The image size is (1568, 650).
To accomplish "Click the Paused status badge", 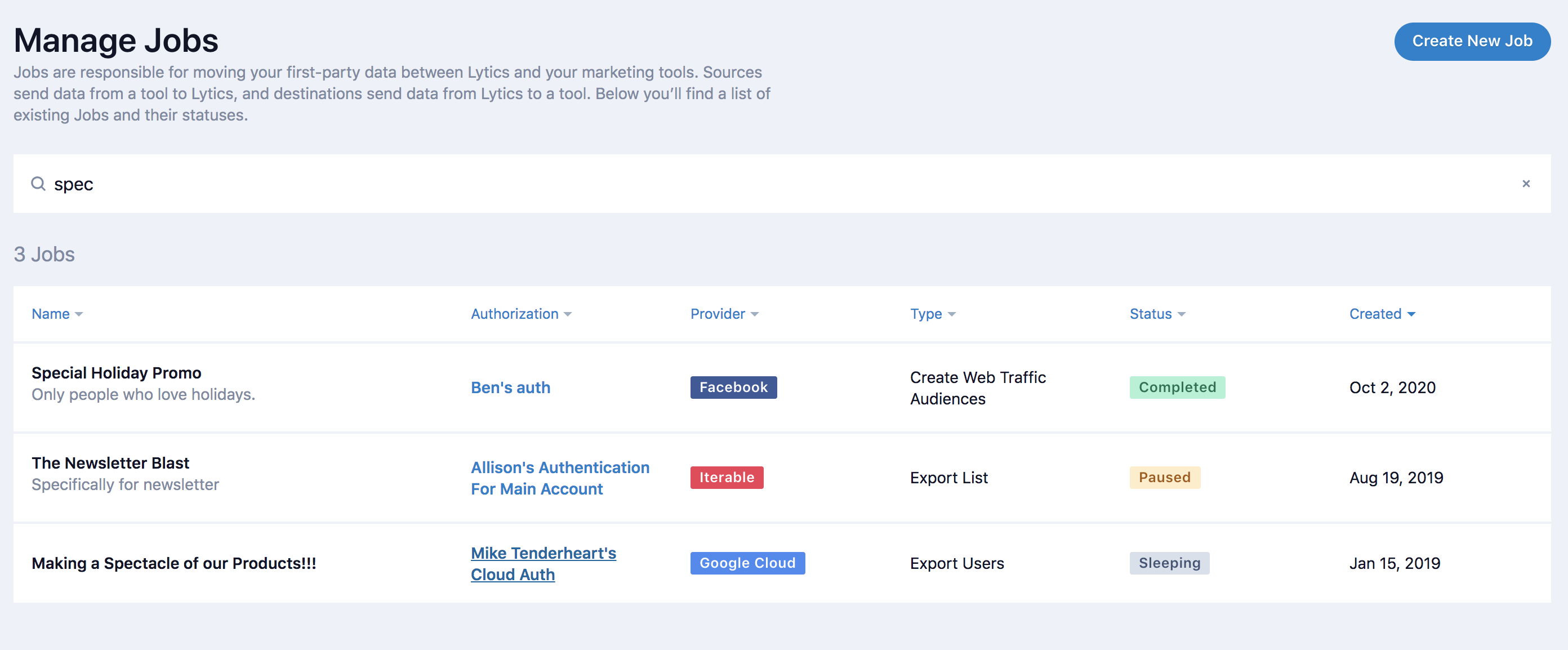I will (1164, 478).
